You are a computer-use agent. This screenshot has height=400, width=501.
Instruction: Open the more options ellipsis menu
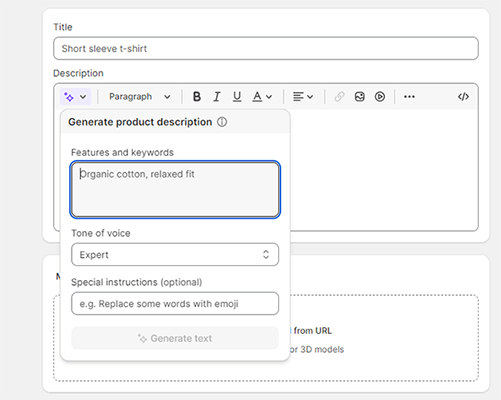(x=409, y=97)
